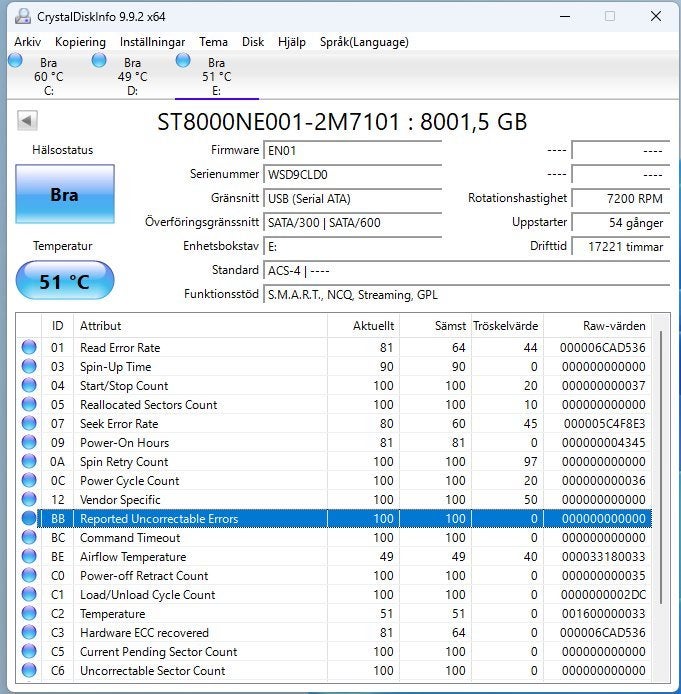Click status orb for Power-off Retract Count

pos(29,575)
